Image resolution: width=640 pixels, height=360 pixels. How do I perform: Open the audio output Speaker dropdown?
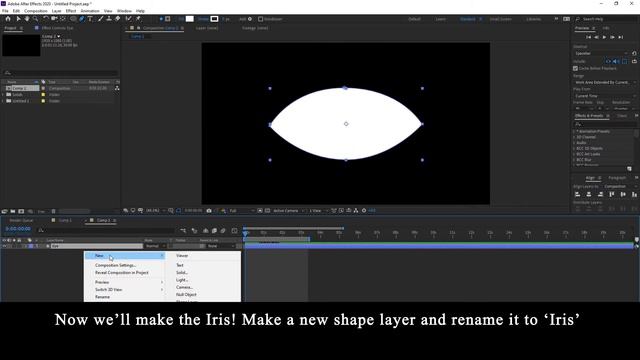pos(601,53)
